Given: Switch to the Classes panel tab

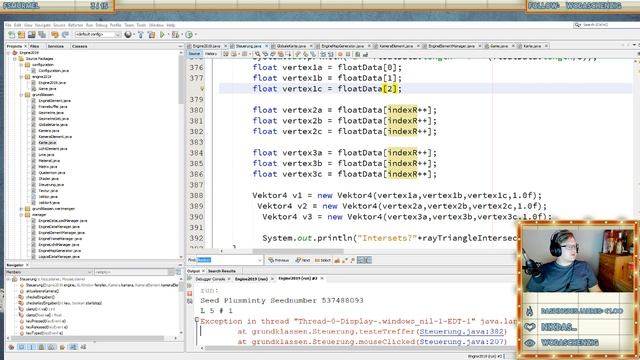Looking at the screenshot, I should 80,47.
